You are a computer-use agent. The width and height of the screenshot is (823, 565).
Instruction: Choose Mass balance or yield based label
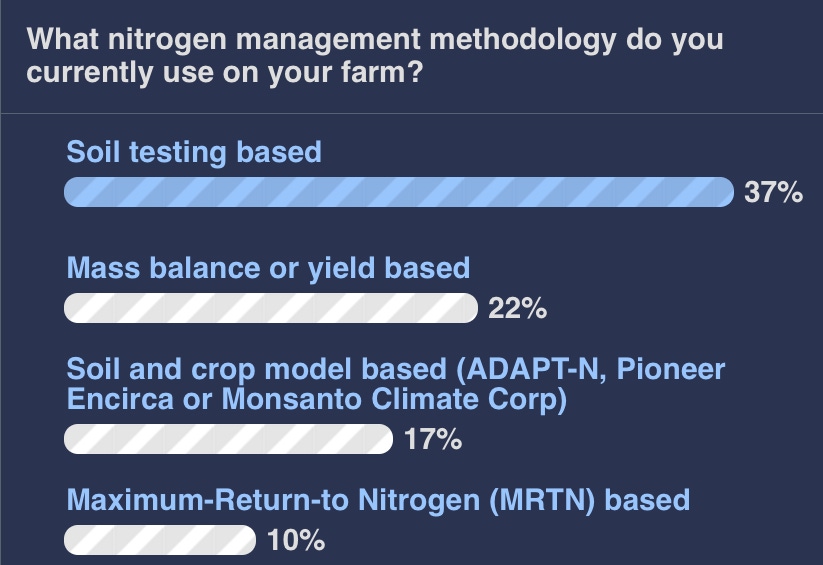pos(268,268)
